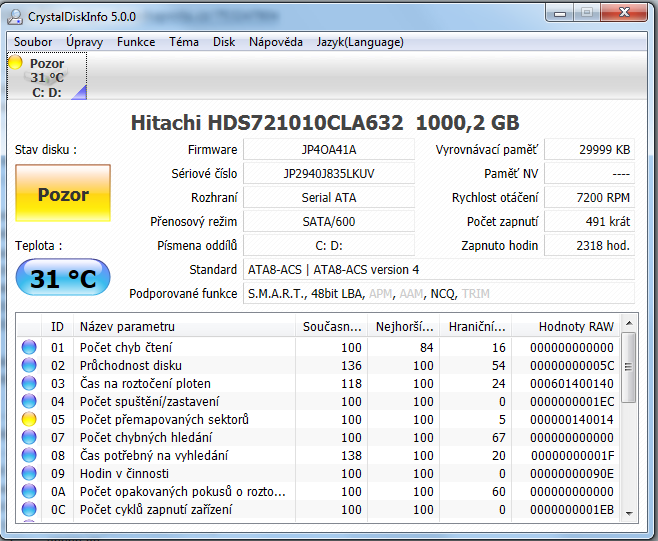The image size is (658, 541).
Task: Click the yellow Pozor health status button
Action: point(63,193)
